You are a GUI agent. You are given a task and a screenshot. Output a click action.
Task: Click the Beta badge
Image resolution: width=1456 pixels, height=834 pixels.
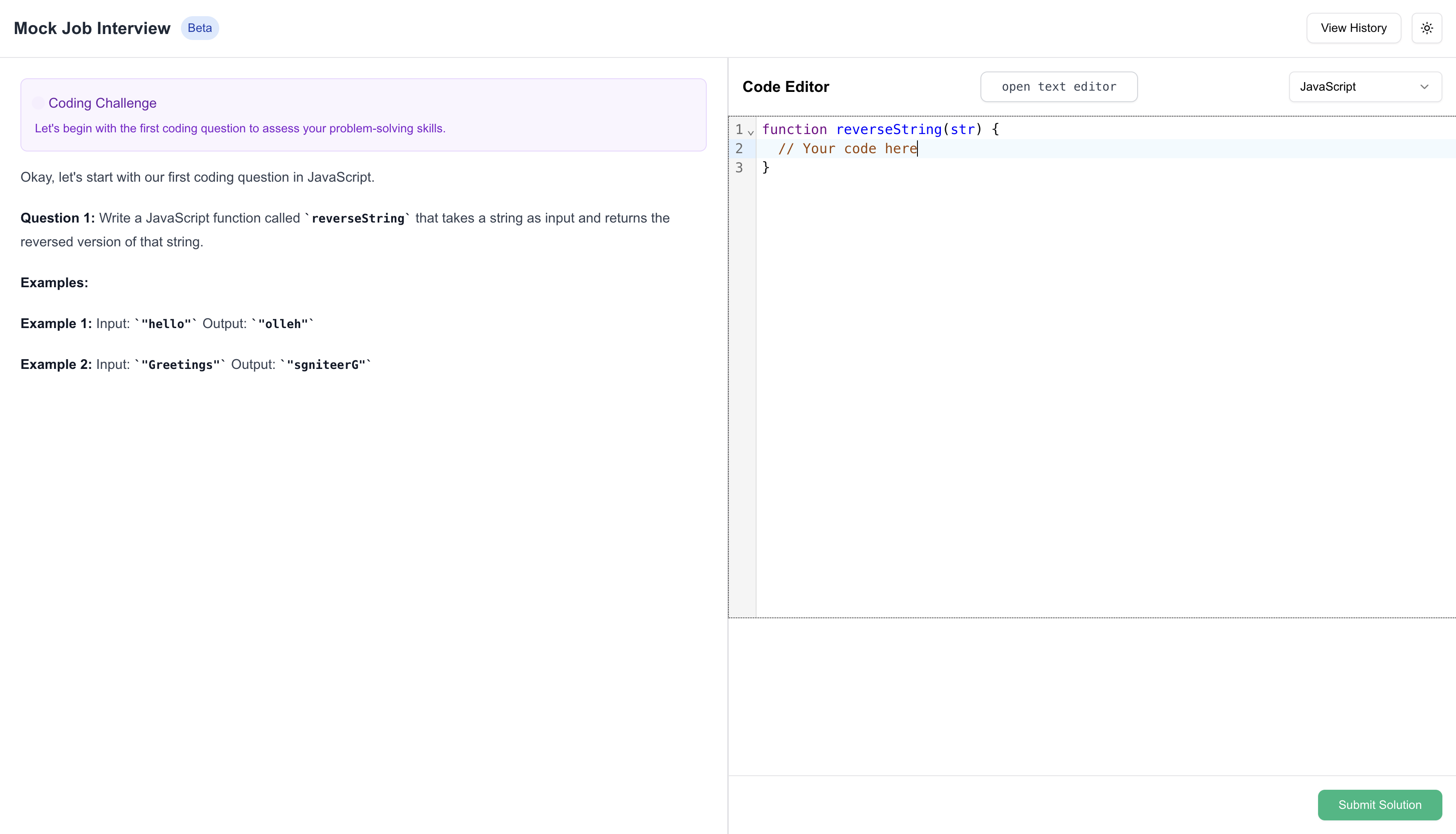click(x=199, y=28)
